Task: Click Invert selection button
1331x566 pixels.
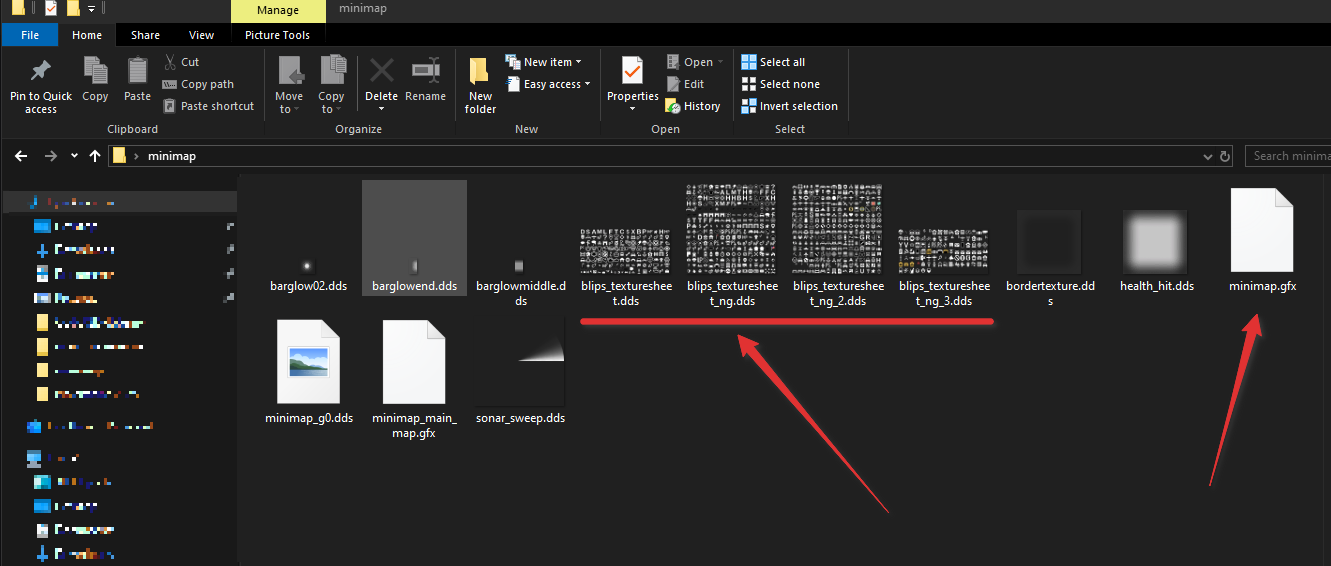Action: [789, 106]
